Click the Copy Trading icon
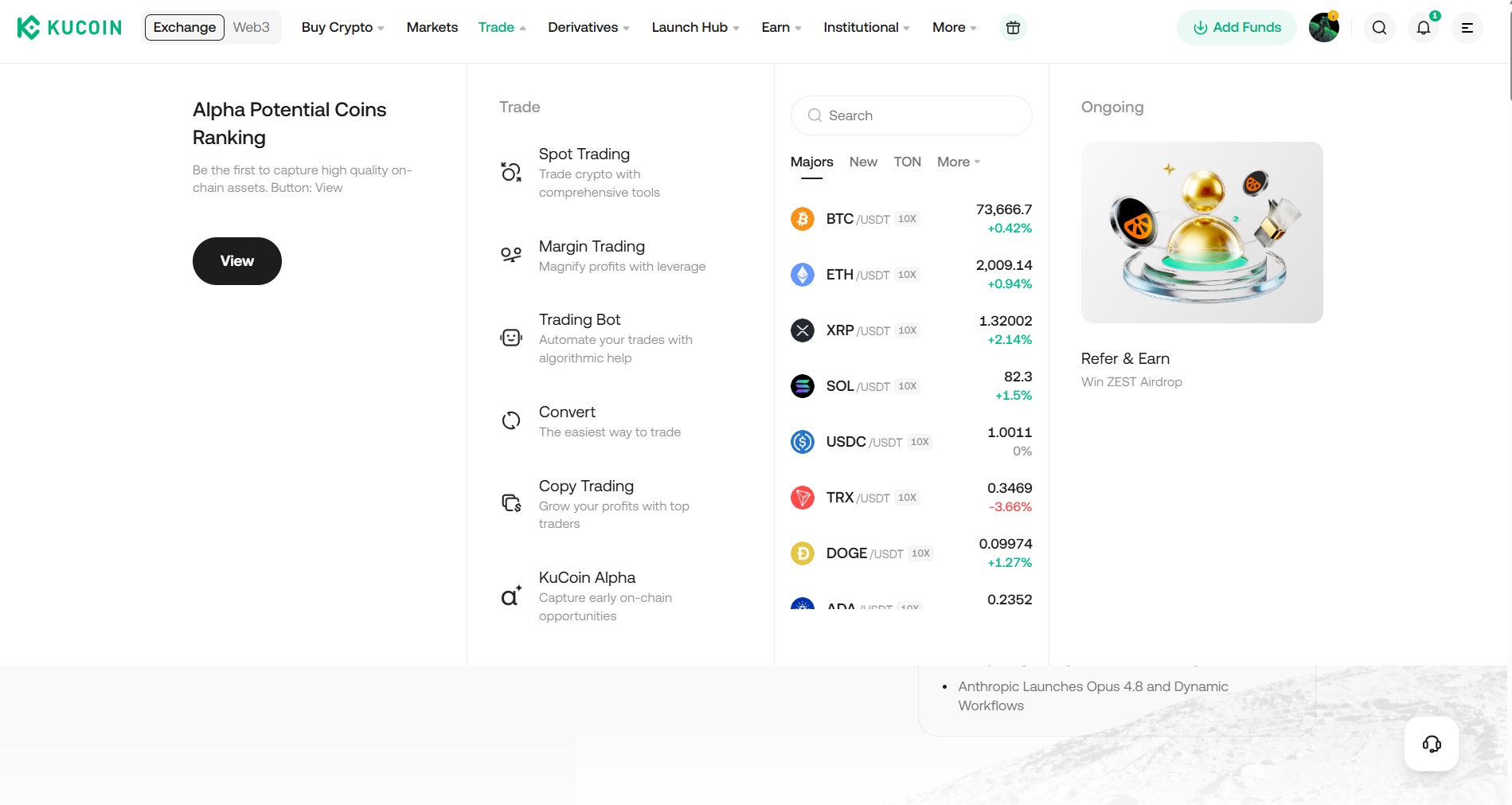Image resolution: width=1512 pixels, height=805 pixels. coord(511,503)
